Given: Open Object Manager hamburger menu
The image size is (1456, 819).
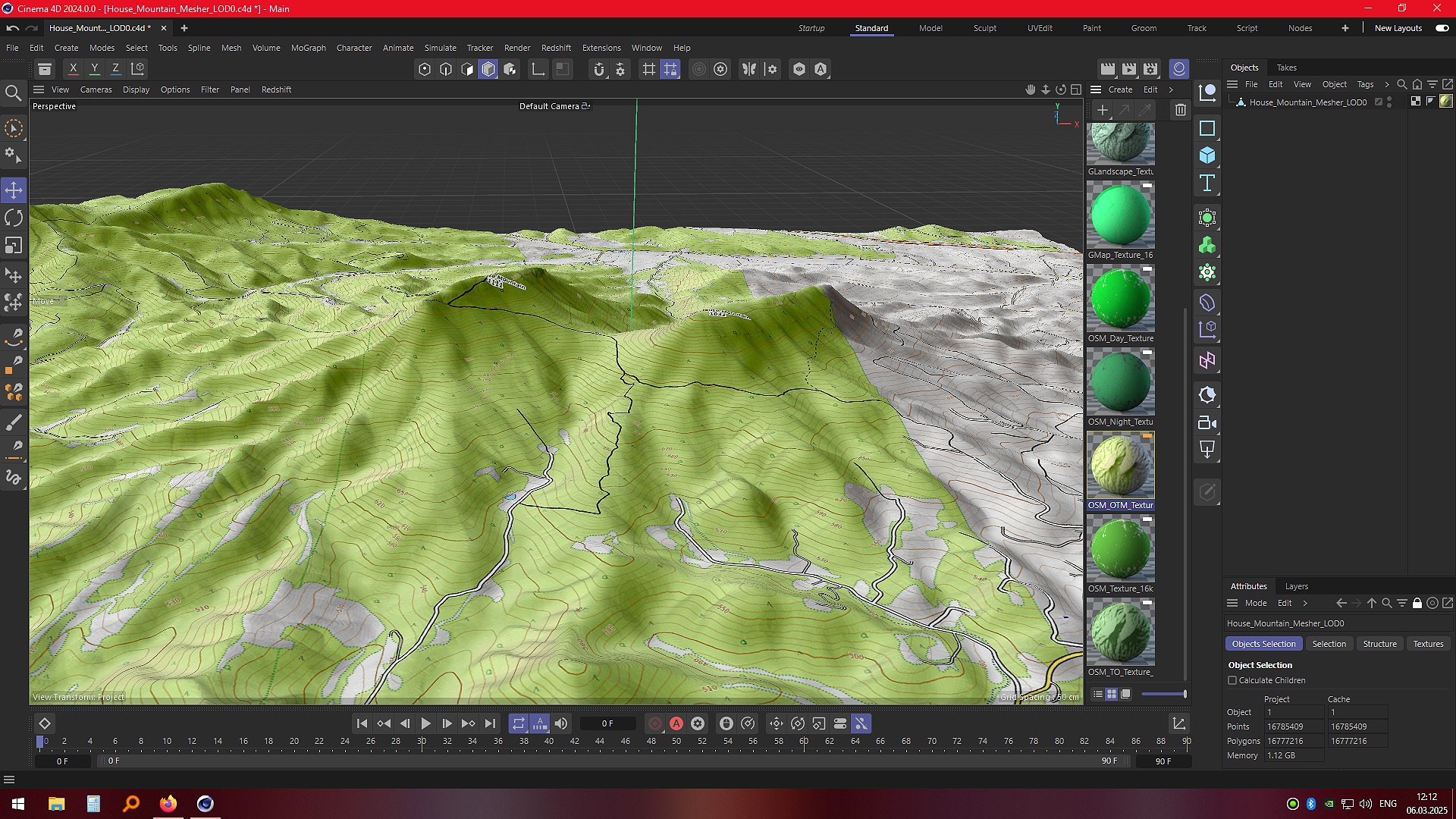Looking at the screenshot, I should point(1232,84).
